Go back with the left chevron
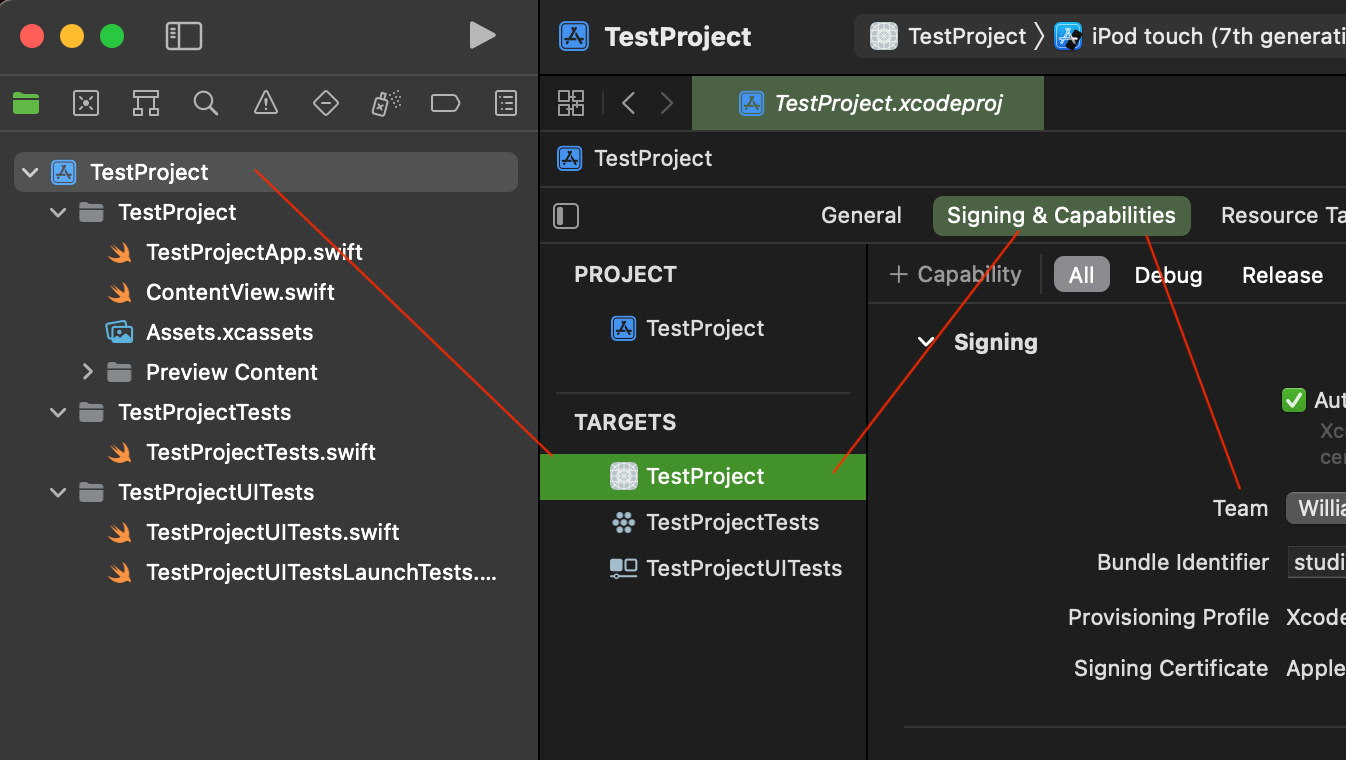 click(628, 103)
